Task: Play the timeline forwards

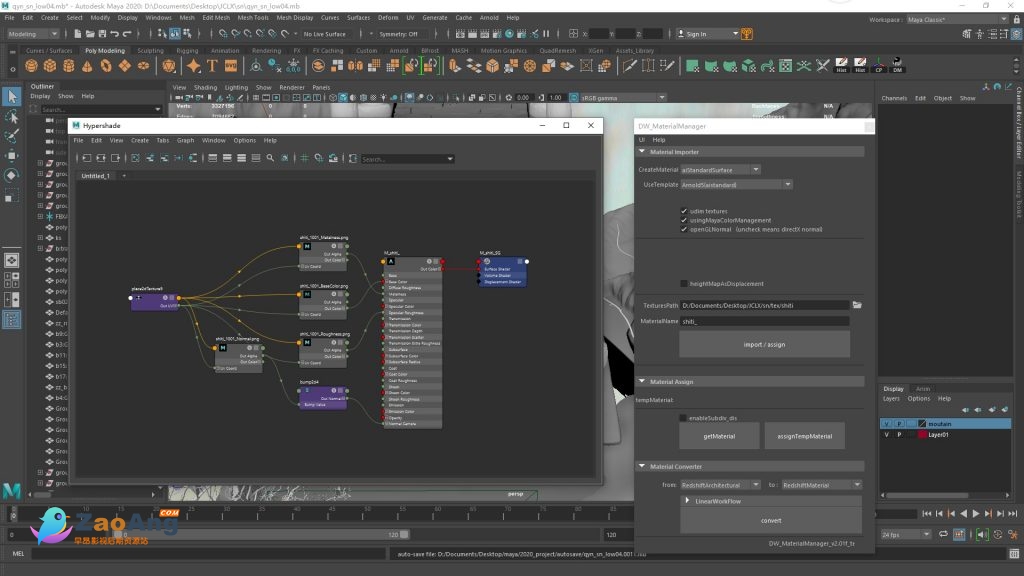Action: coord(976,514)
